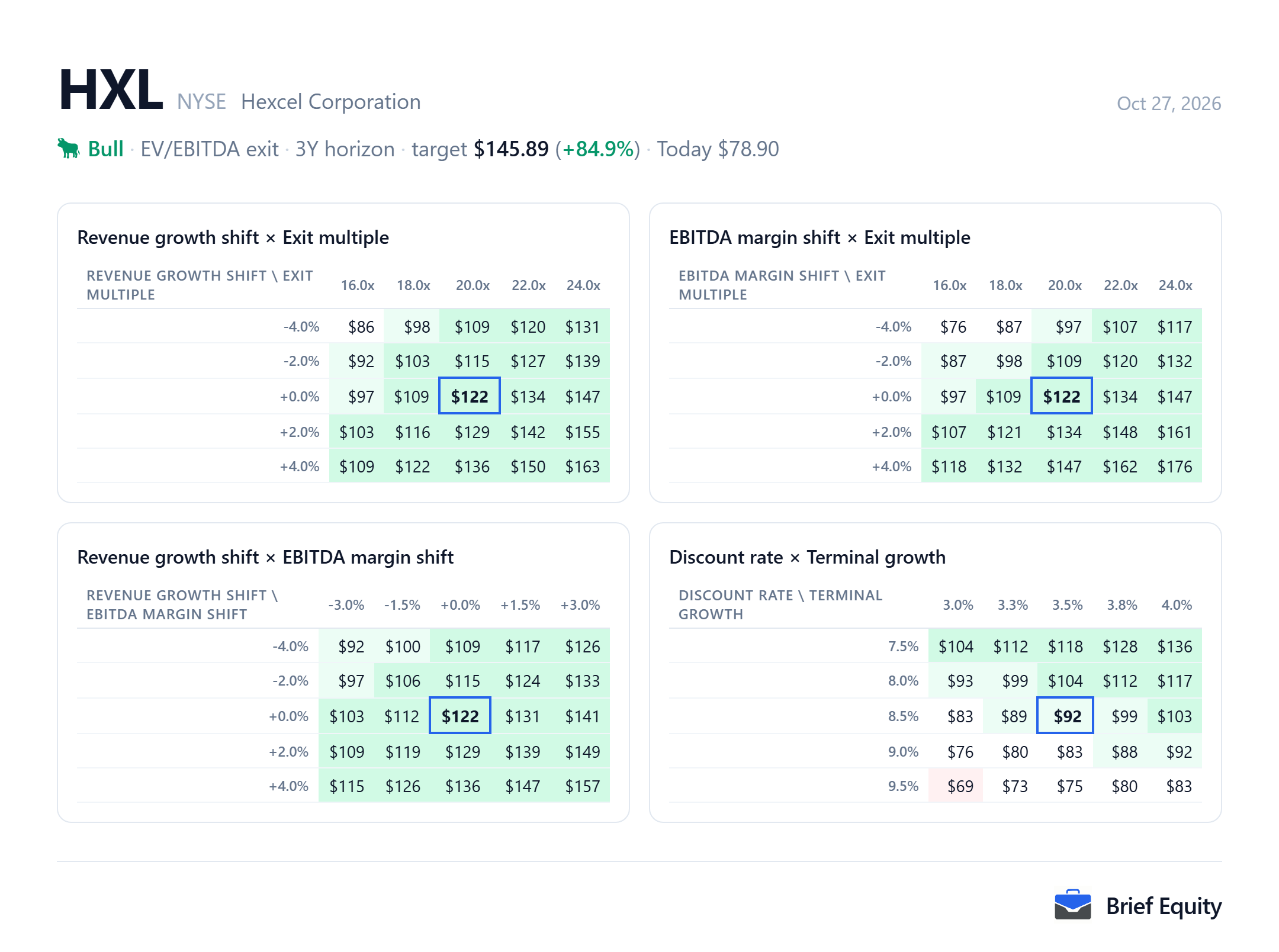Click the $162 cell in the EBITDA margin table
1279x952 pixels.
(1120, 467)
